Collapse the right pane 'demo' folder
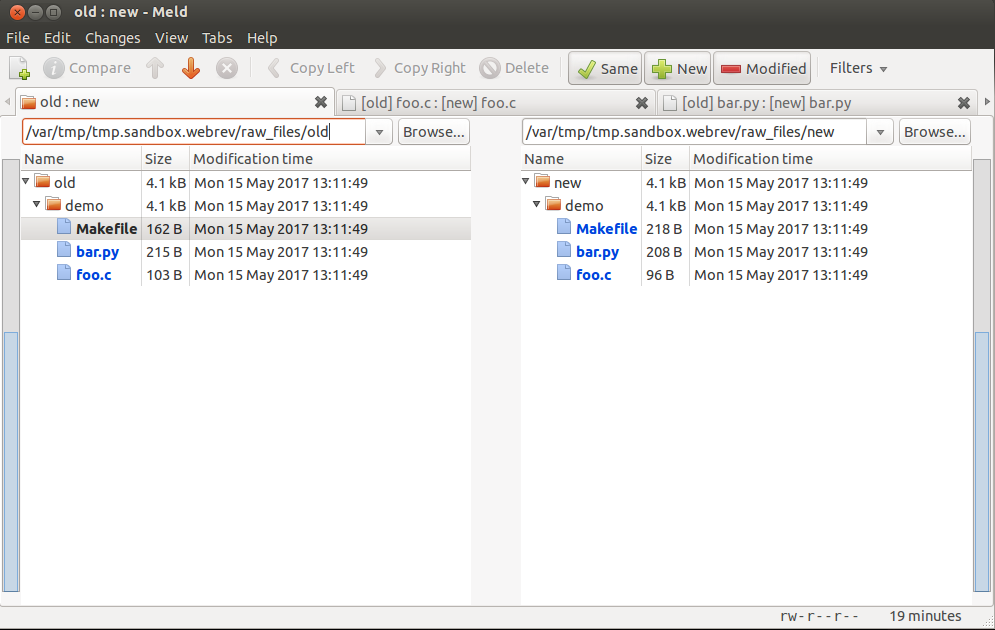The height and width of the screenshot is (630, 995). (537, 204)
